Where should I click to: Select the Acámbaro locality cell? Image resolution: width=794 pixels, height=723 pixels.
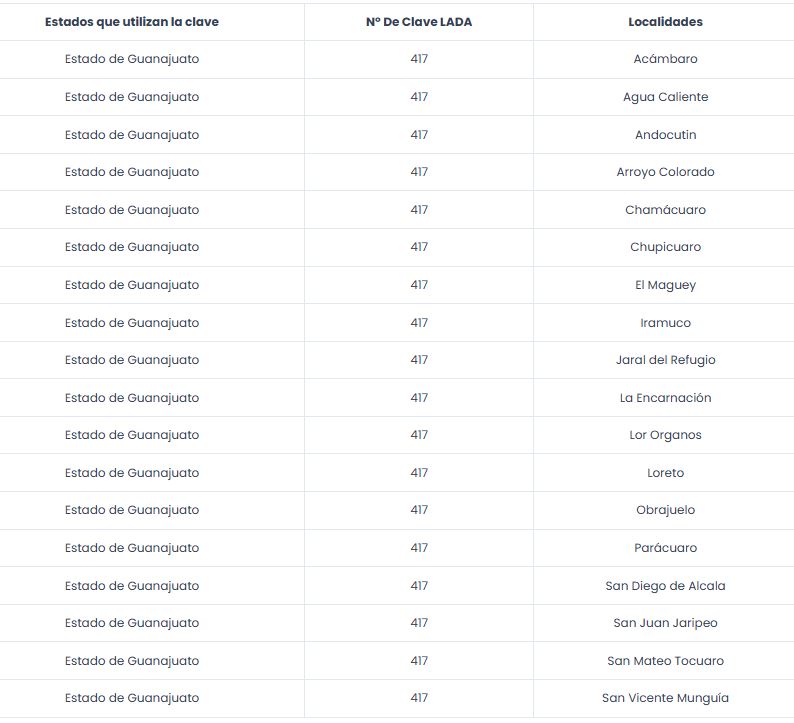(665, 59)
